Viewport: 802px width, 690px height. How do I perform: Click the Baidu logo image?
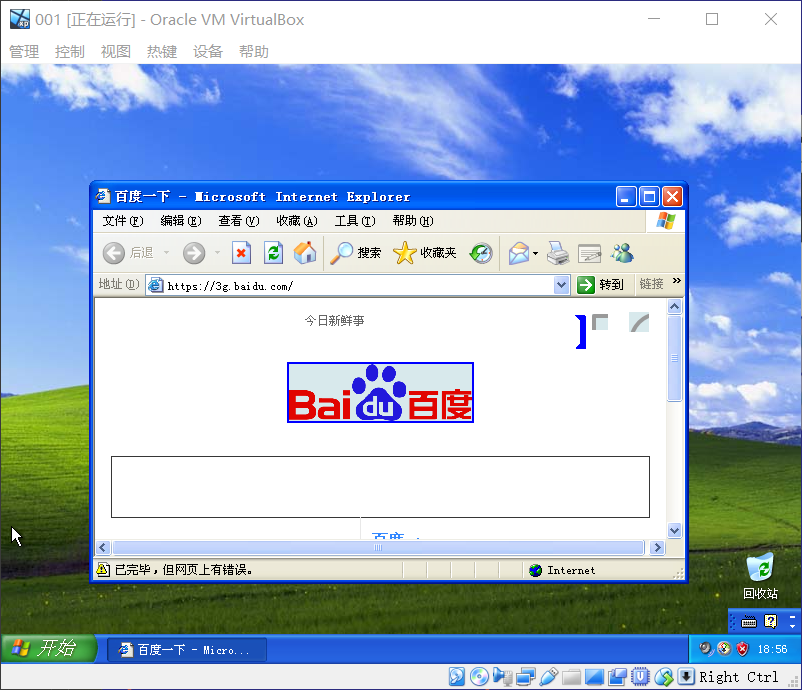pos(380,392)
